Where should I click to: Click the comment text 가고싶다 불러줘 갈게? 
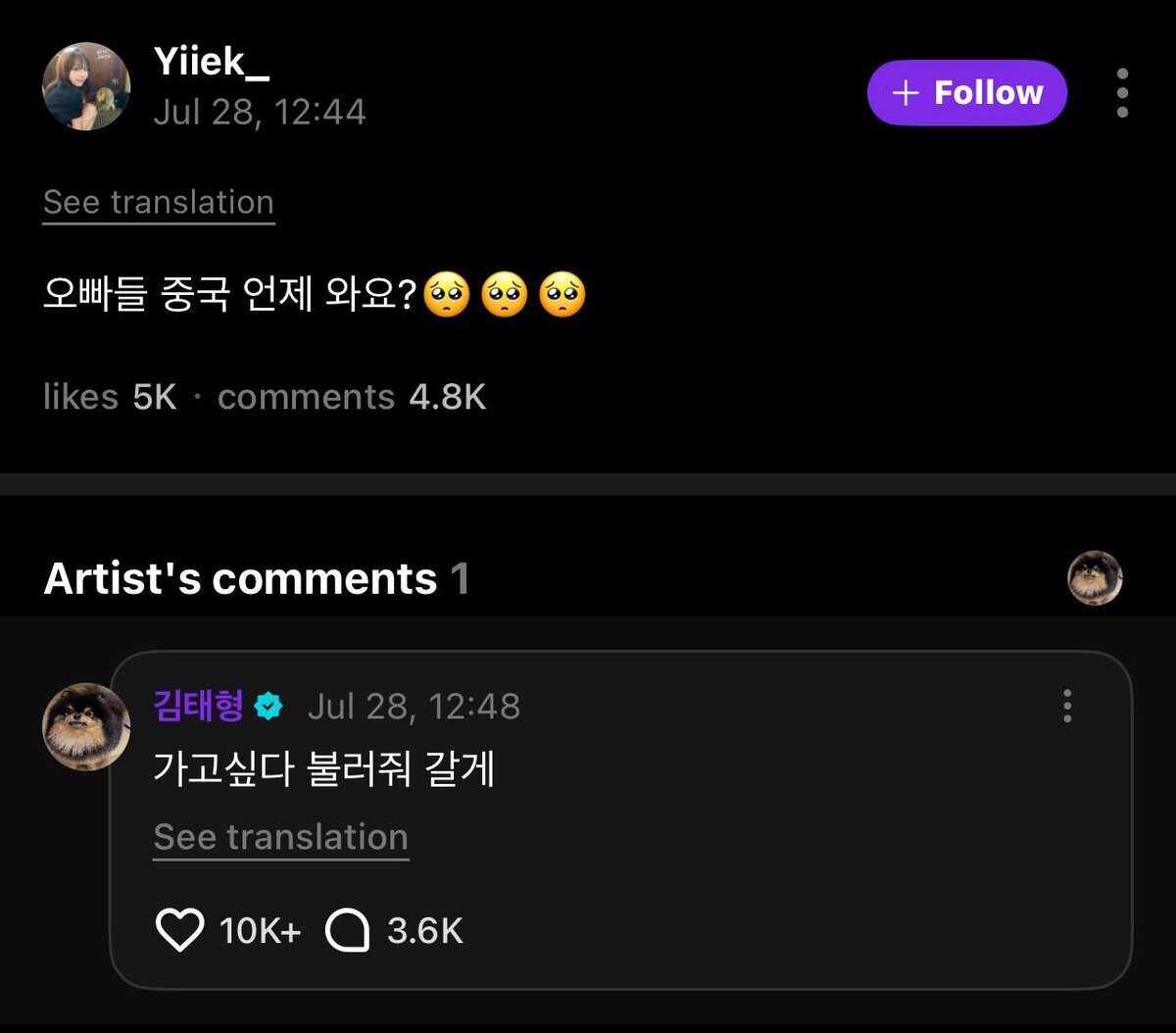[x=324, y=770]
